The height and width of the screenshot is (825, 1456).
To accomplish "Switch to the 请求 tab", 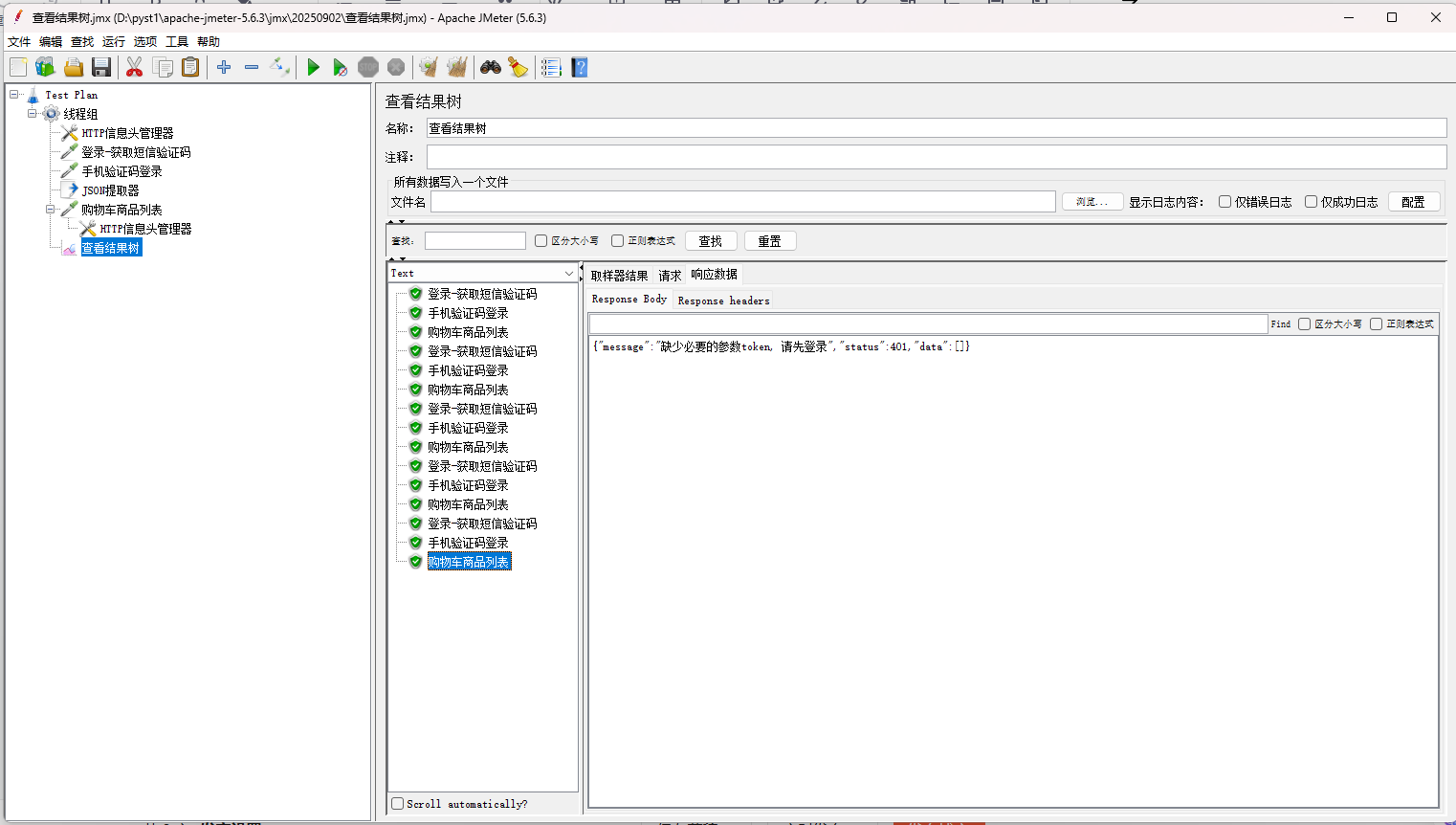I will (x=670, y=276).
